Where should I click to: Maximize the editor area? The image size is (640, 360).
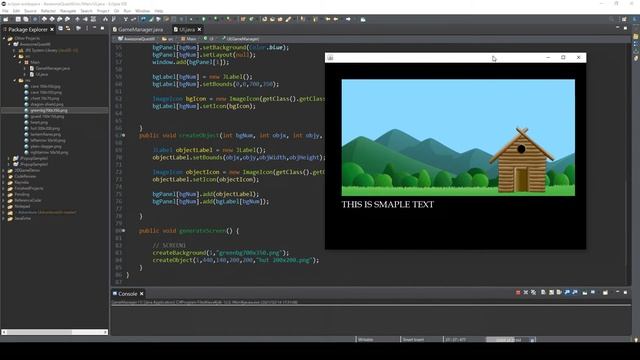pos(625,28)
